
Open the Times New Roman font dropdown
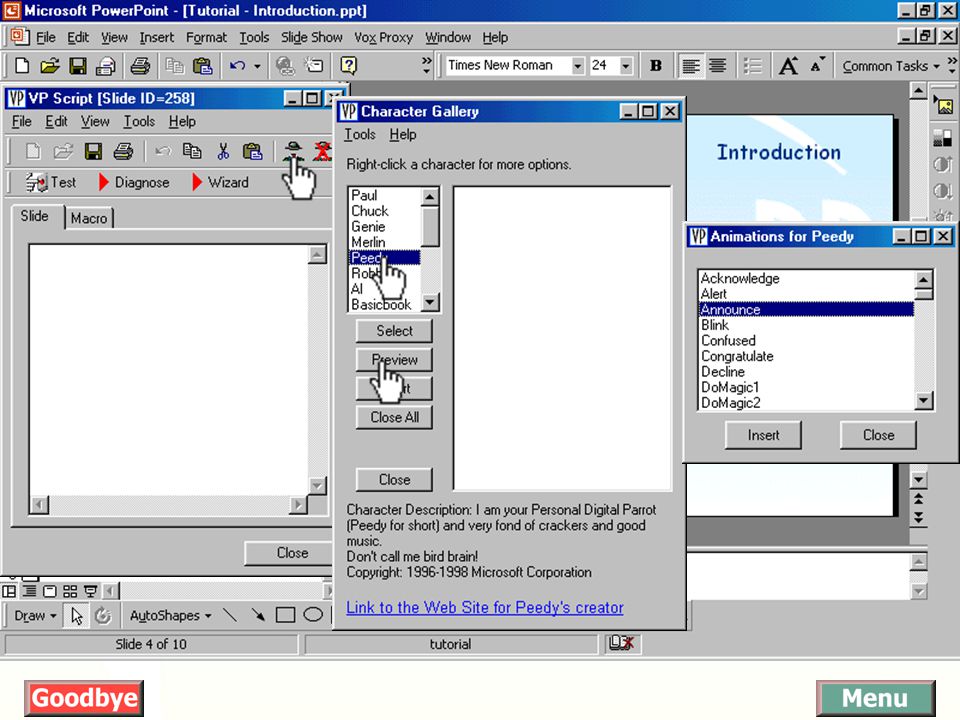[577, 66]
